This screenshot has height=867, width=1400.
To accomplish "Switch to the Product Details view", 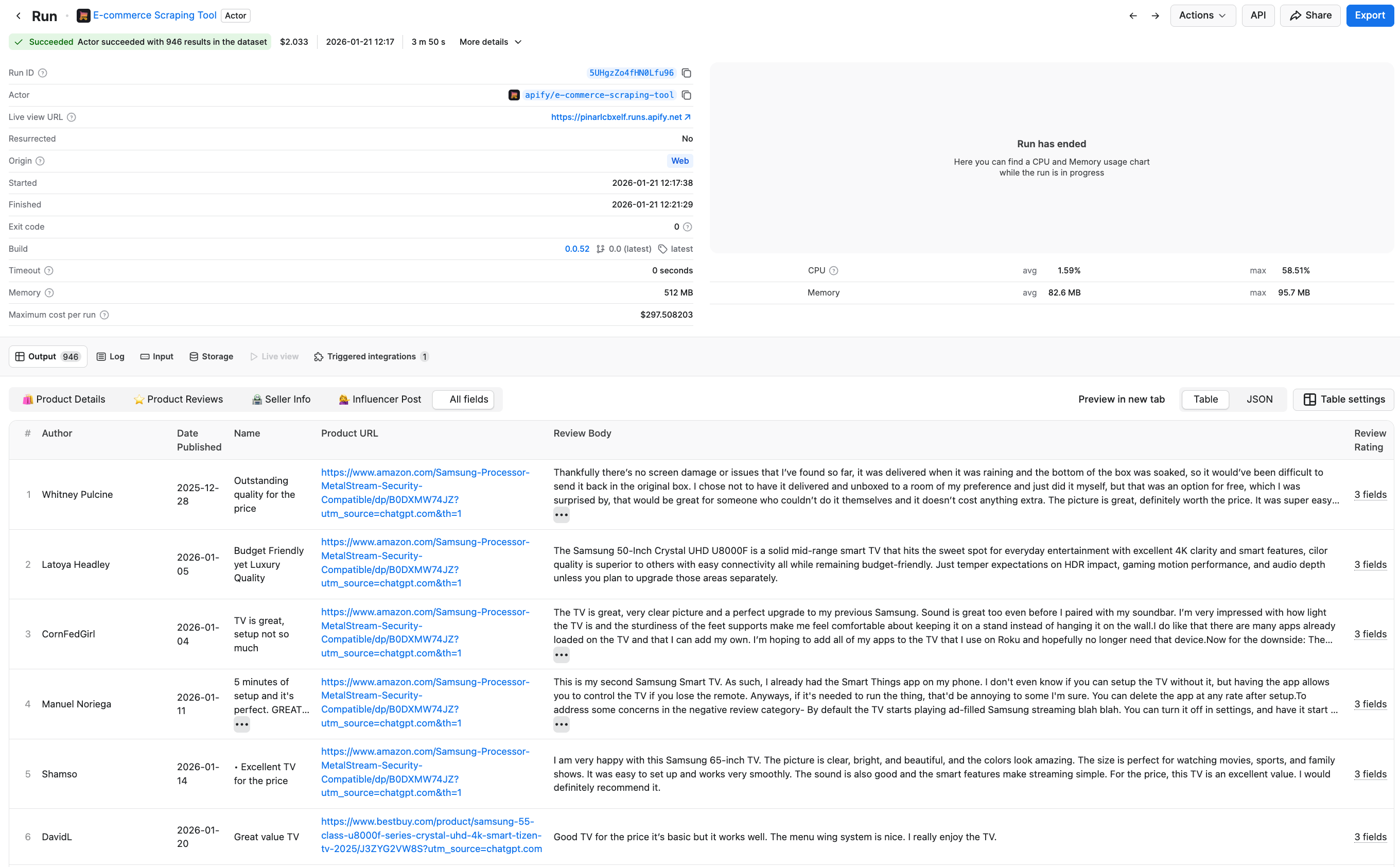I will (65, 399).
